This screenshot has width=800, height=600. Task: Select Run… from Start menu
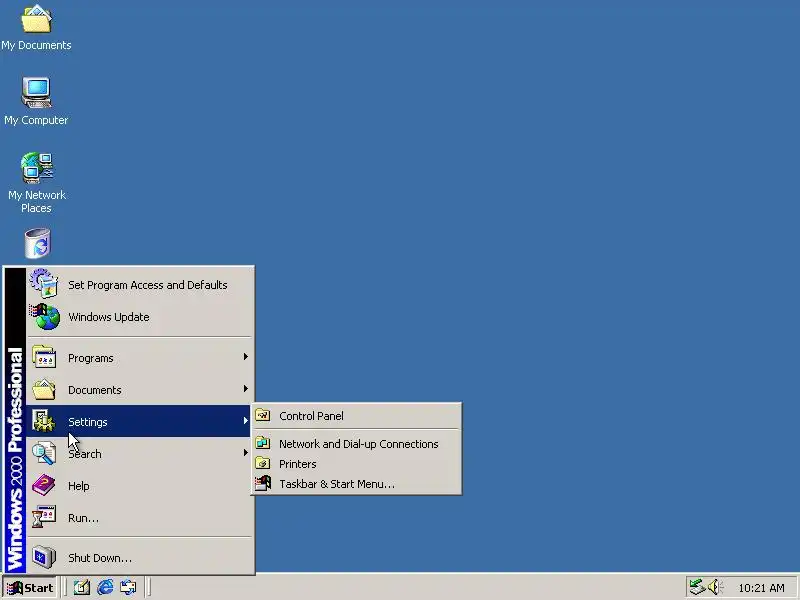tap(140, 518)
